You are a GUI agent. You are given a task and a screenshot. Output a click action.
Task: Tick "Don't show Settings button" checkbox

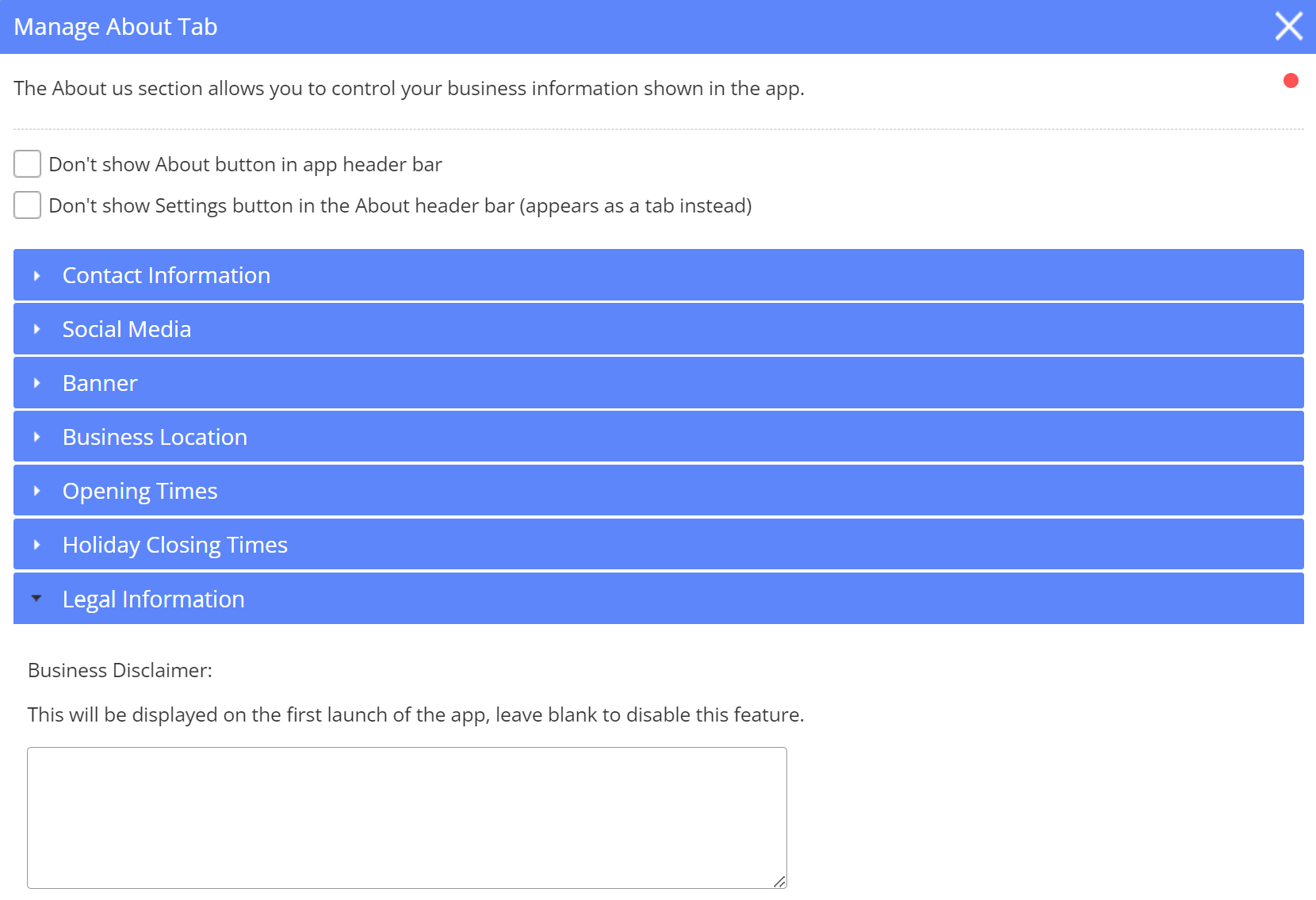point(28,205)
